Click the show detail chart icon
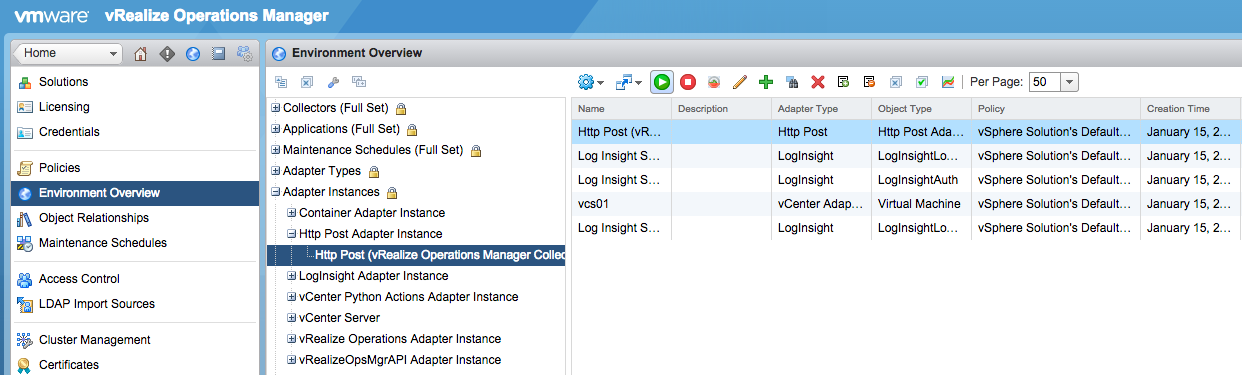Screen dimensions: 1242x375 [x=948, y=82]
